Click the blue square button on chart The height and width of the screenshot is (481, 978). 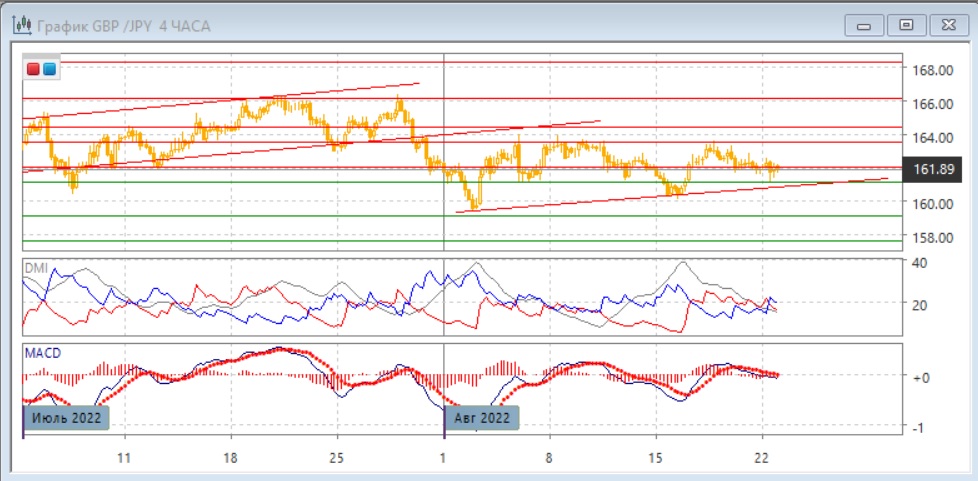click(x=49, y=69)
